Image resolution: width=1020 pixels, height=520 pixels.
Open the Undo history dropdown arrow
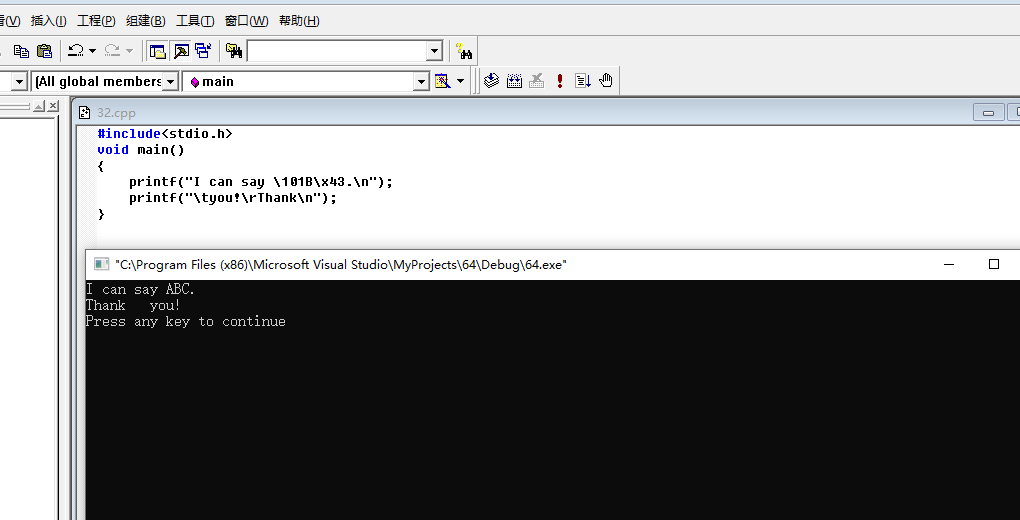tap(92, 51)
